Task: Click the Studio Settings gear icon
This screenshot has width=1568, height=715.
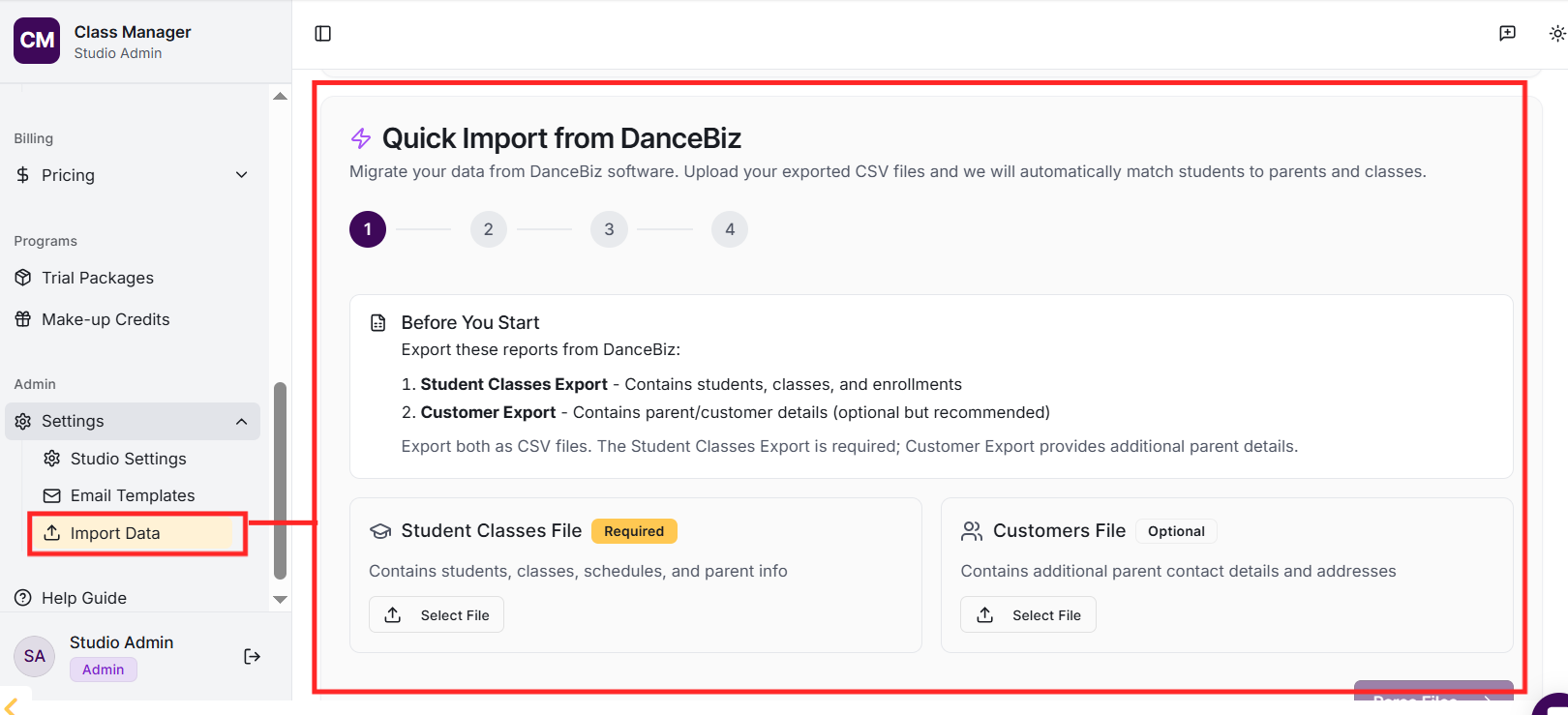Action: (x=52, y=459)
